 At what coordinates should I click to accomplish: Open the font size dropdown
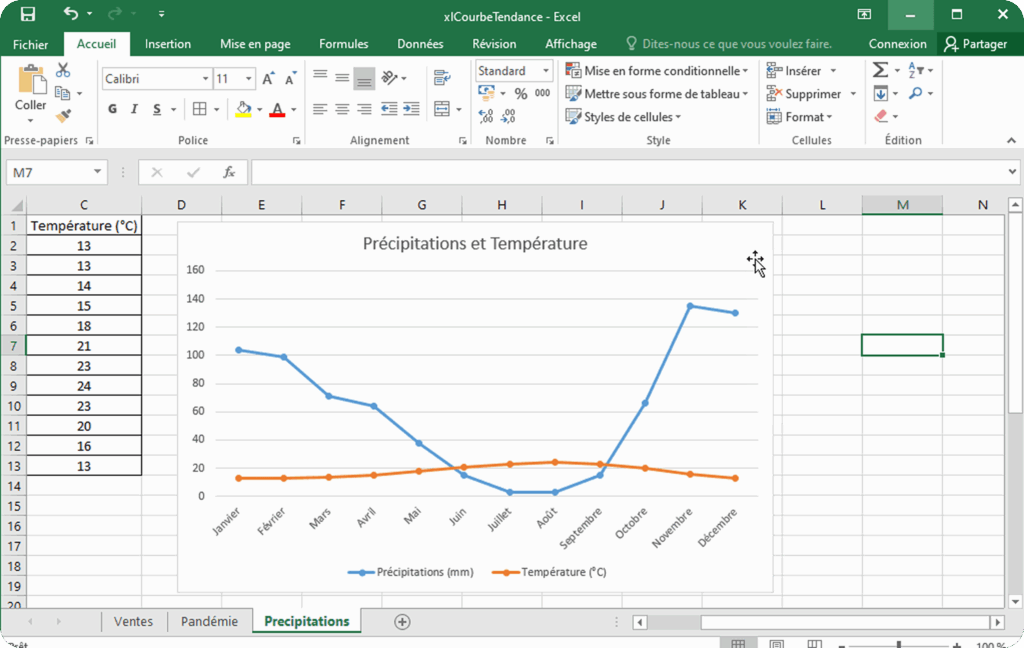[248, 78]
